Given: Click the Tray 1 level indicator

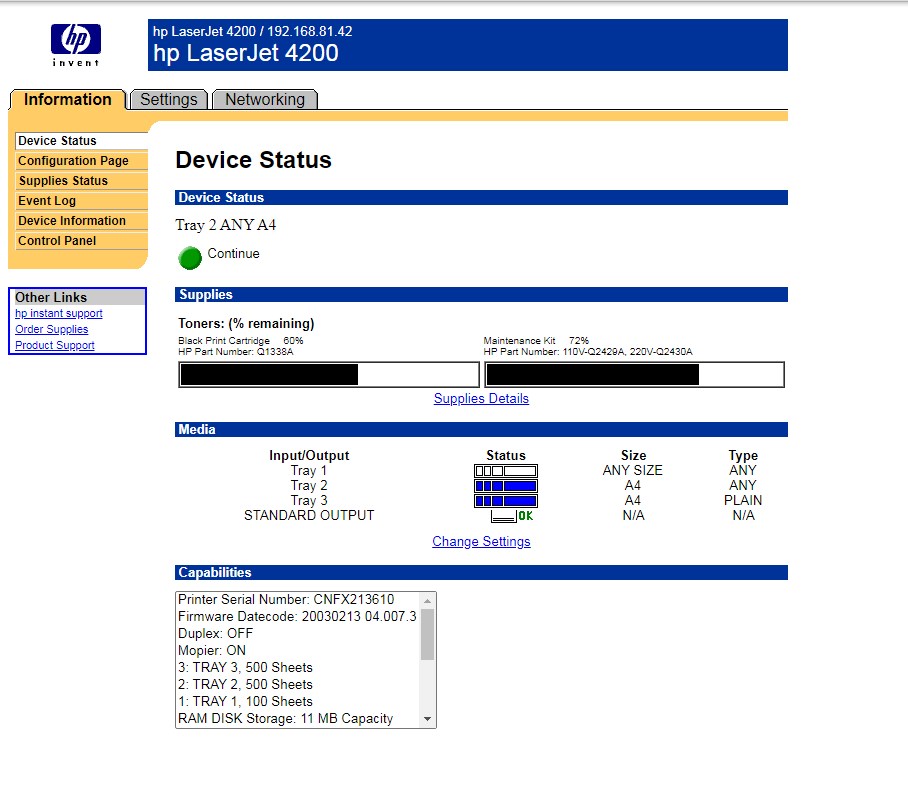Looking at the screenshot, I should [506, 471].
